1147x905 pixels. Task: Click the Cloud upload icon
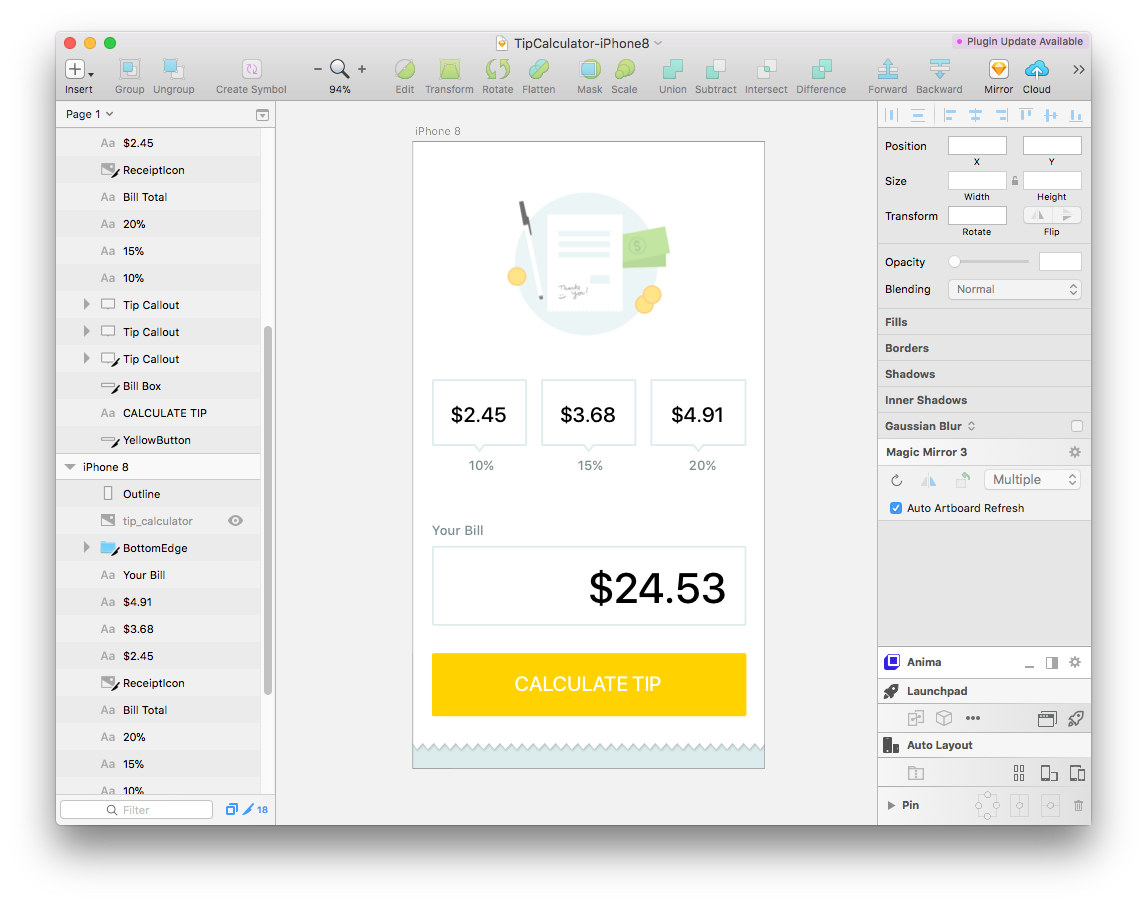tap(1037, 70)
